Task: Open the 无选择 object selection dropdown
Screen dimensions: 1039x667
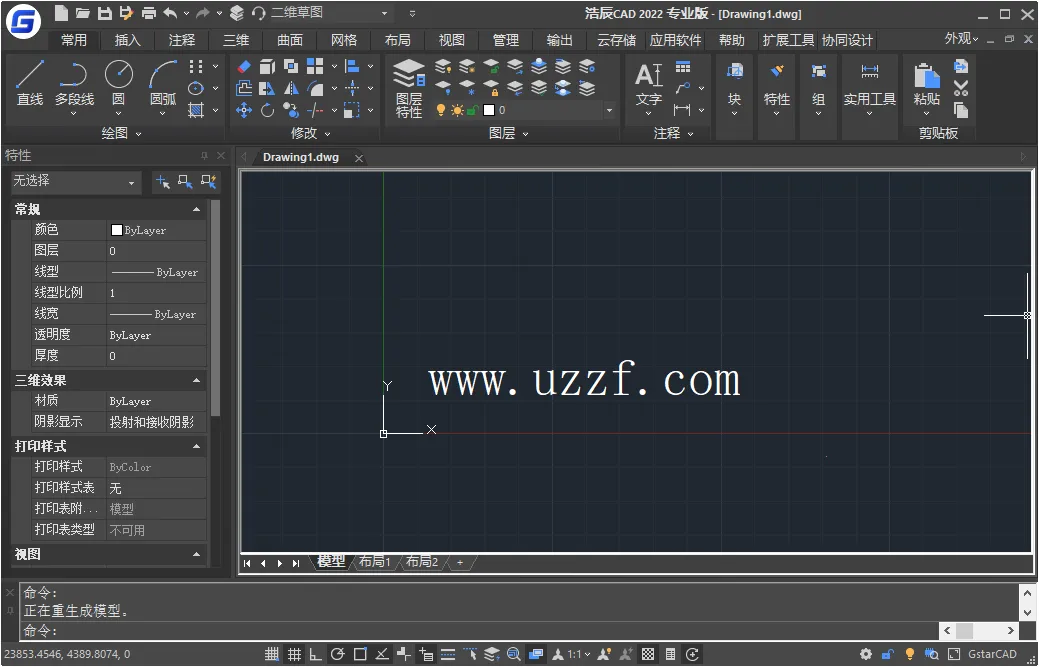Action: [x=75, y=182]
